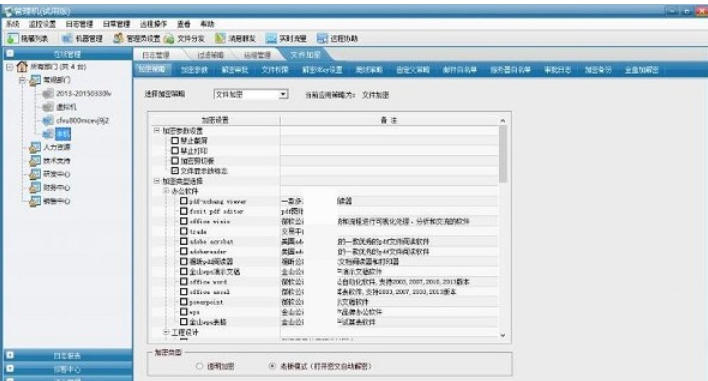
Task: Collapse the 工程设计 subgroup
Action: (166, 332)
